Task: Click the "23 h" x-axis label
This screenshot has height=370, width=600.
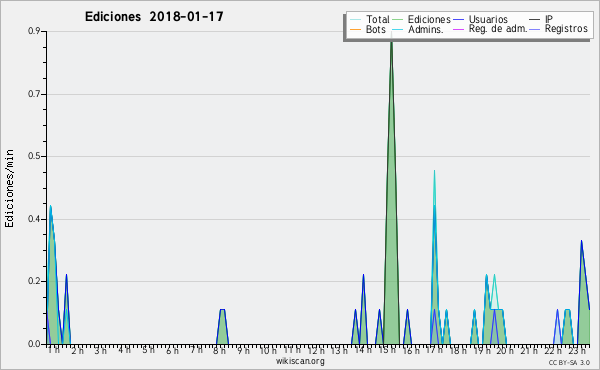Action: 577,350
